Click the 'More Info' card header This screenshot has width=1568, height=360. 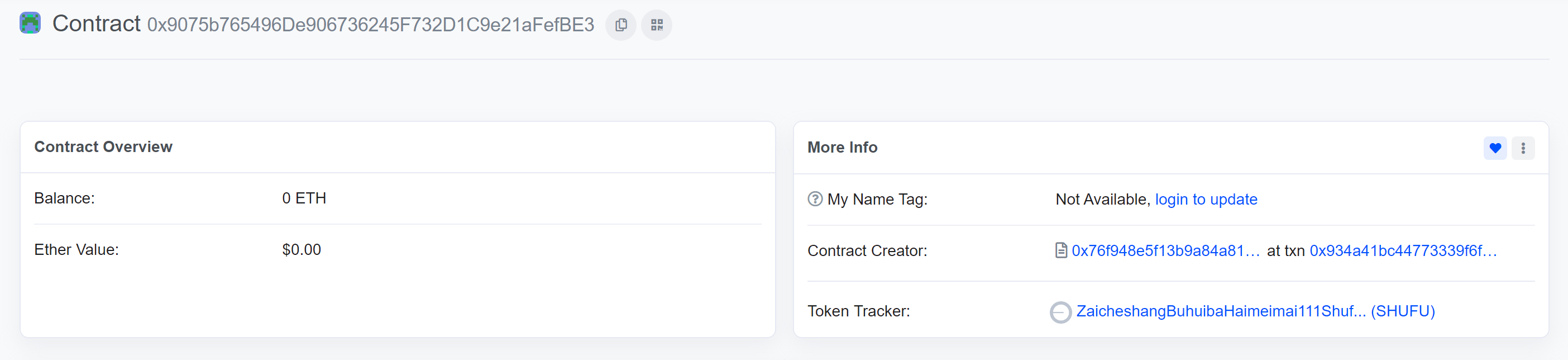point(842,148)
